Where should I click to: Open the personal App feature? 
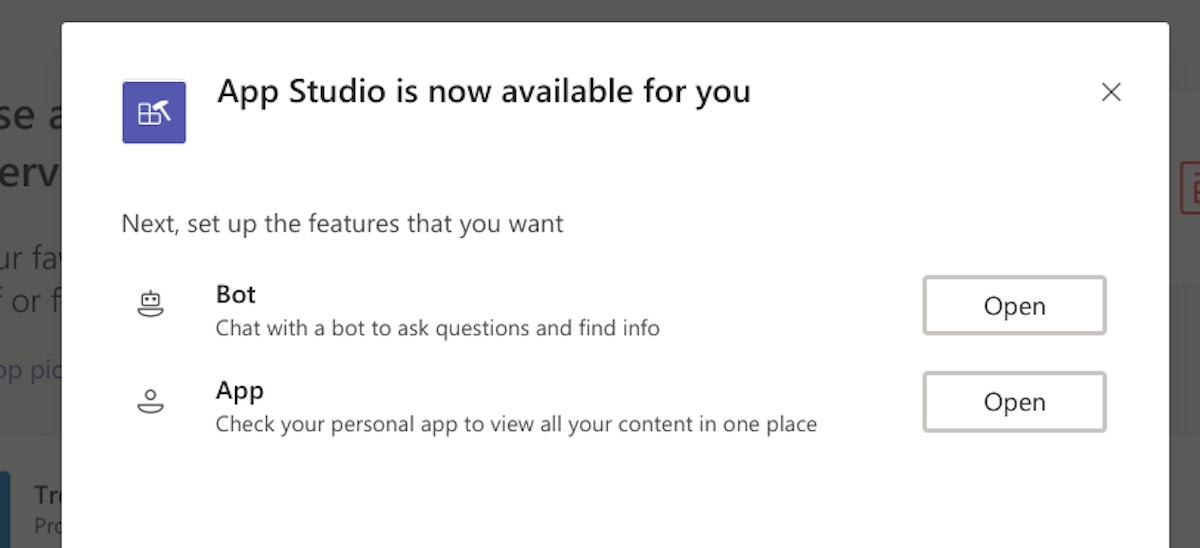click(1014, 402)
